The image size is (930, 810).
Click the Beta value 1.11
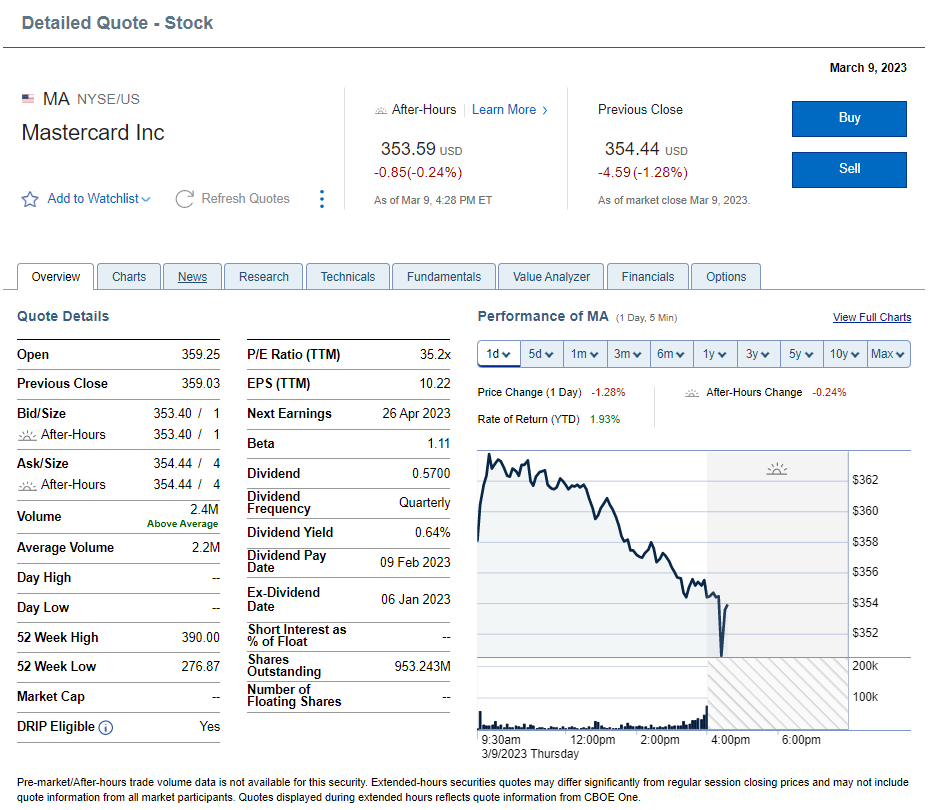438,444
